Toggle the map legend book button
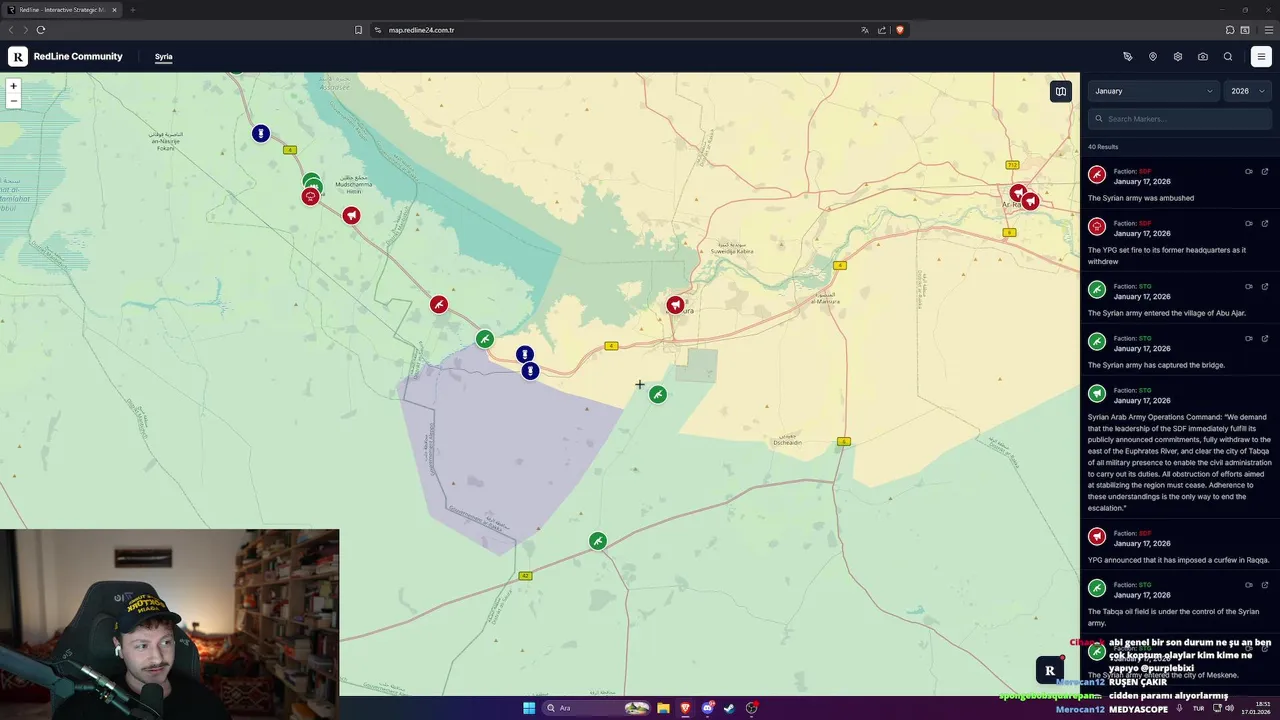1280x720 pixels. (x=1061, y=91)
